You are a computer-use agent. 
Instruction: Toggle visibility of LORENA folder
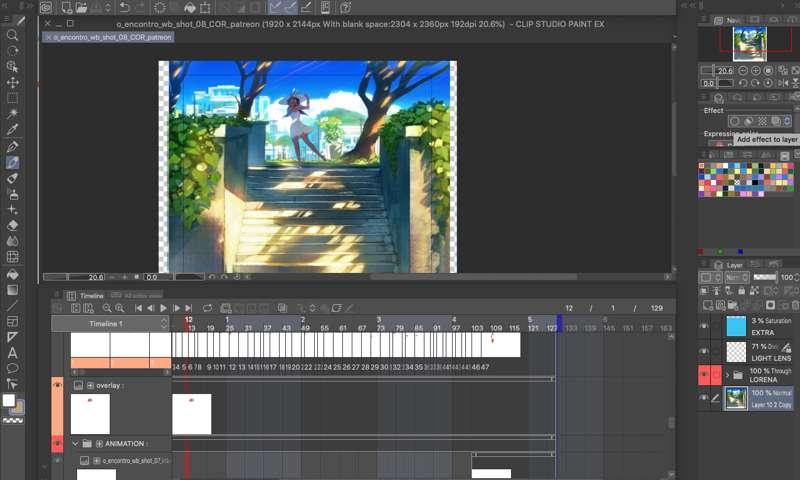coord(704,375)
